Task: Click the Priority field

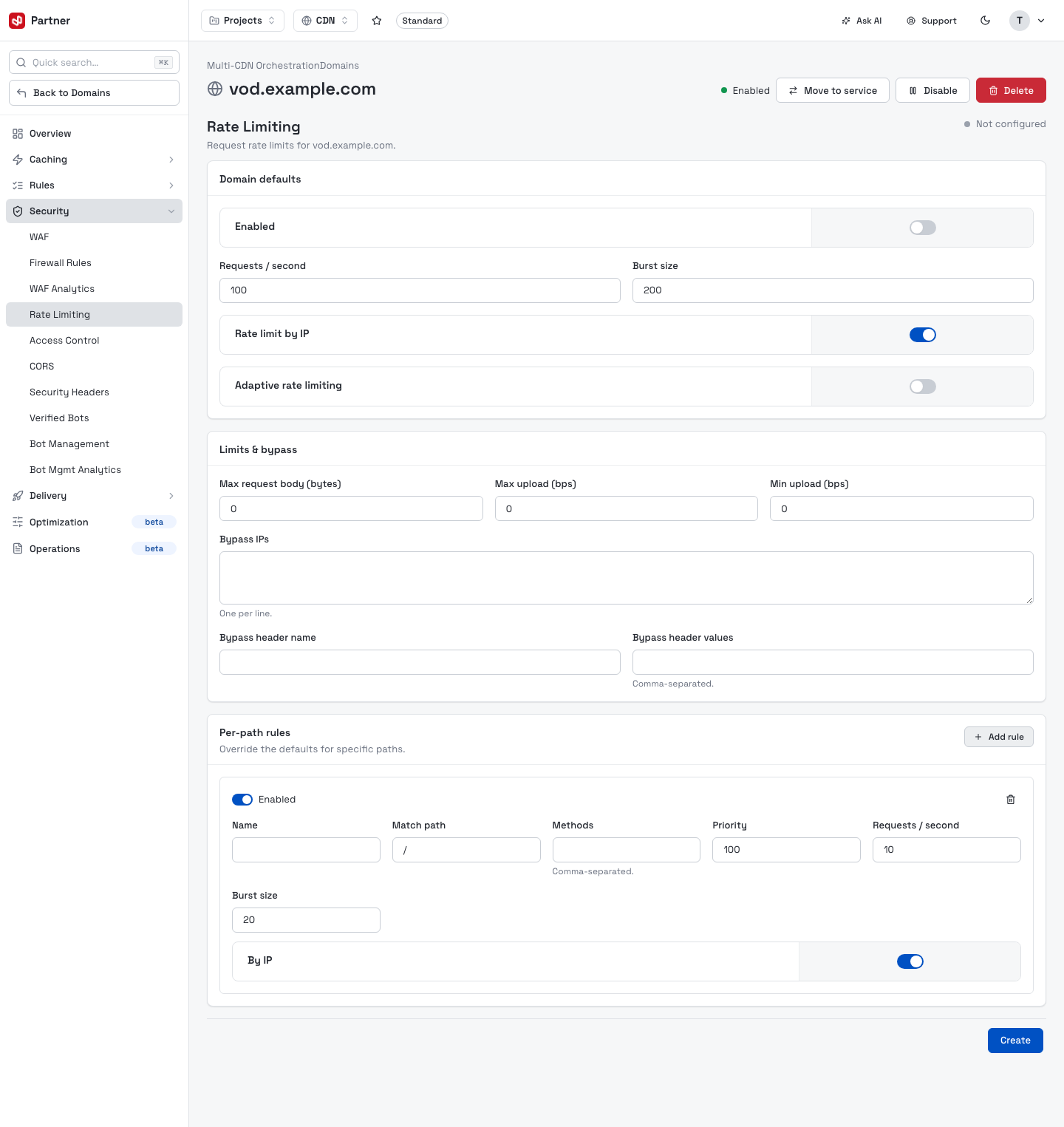Action: (786, 850)
